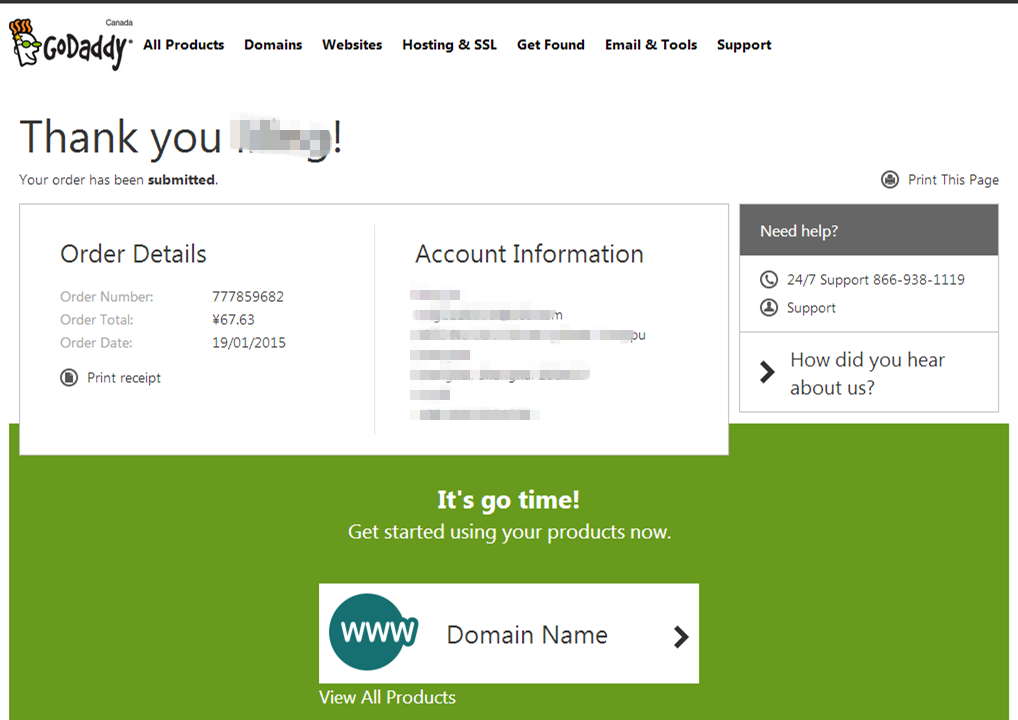Screen dimensions: 1018x720
Task: Click the chevron arrow on the Domain Name card
Action: (x=680, y=636)
